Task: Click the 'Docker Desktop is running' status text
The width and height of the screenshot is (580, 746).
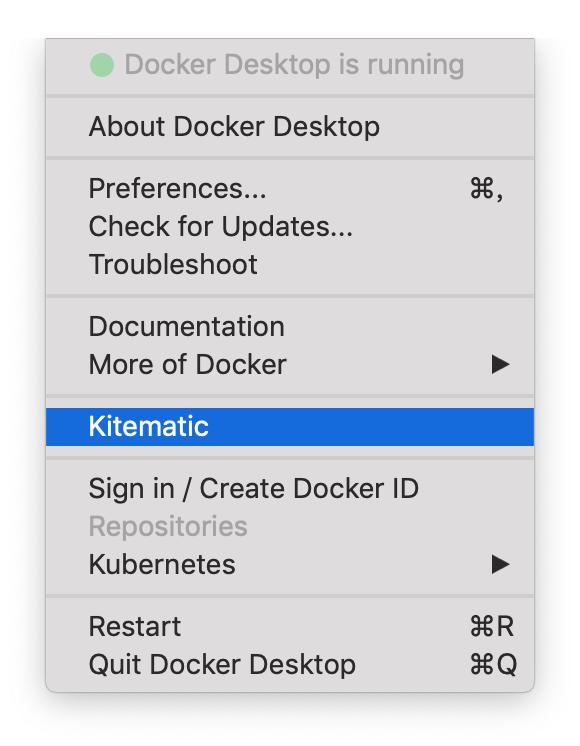Action: click(x=294, y=65)
